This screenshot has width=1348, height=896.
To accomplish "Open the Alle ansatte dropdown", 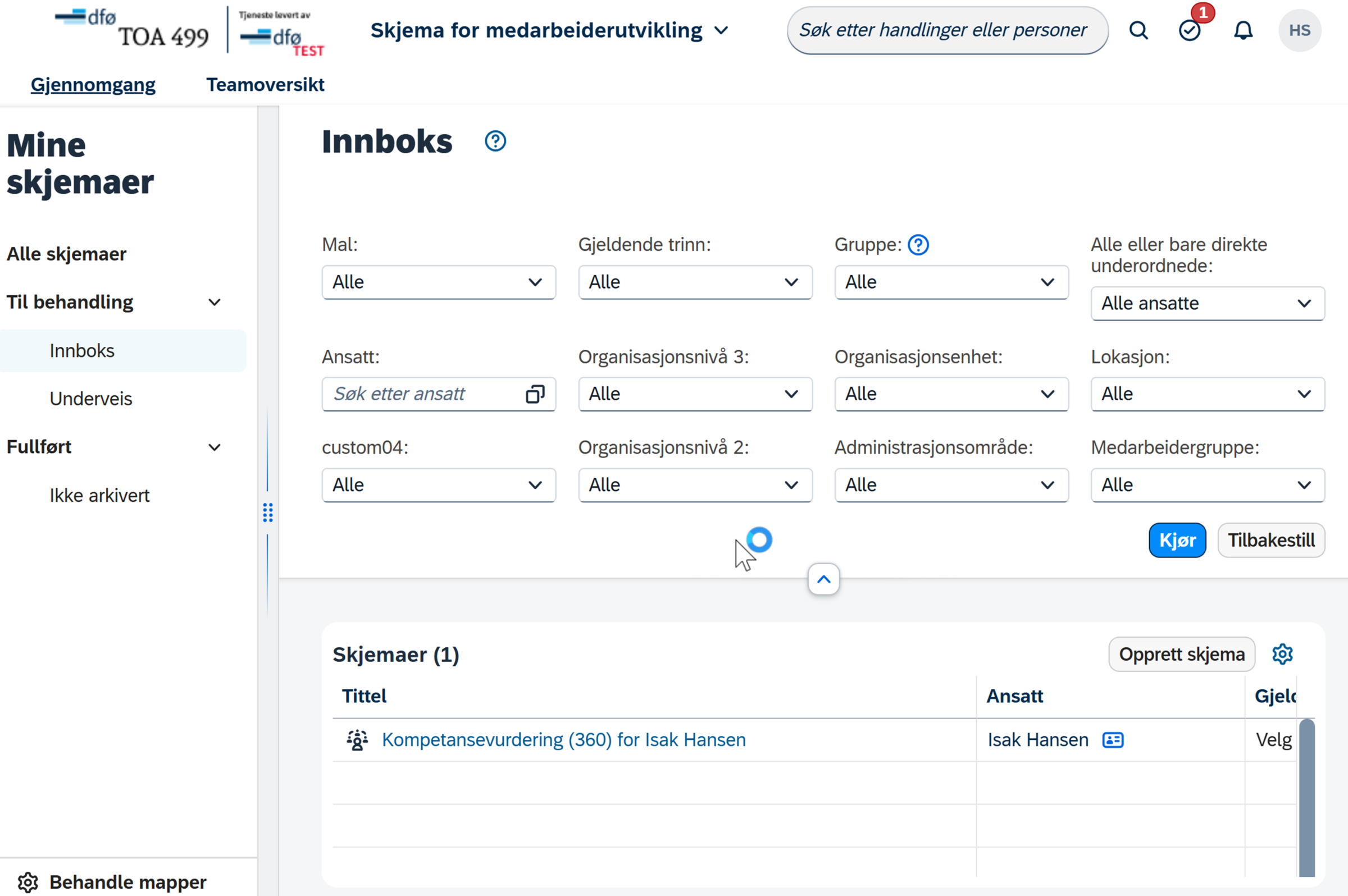I will point(1208,303).
